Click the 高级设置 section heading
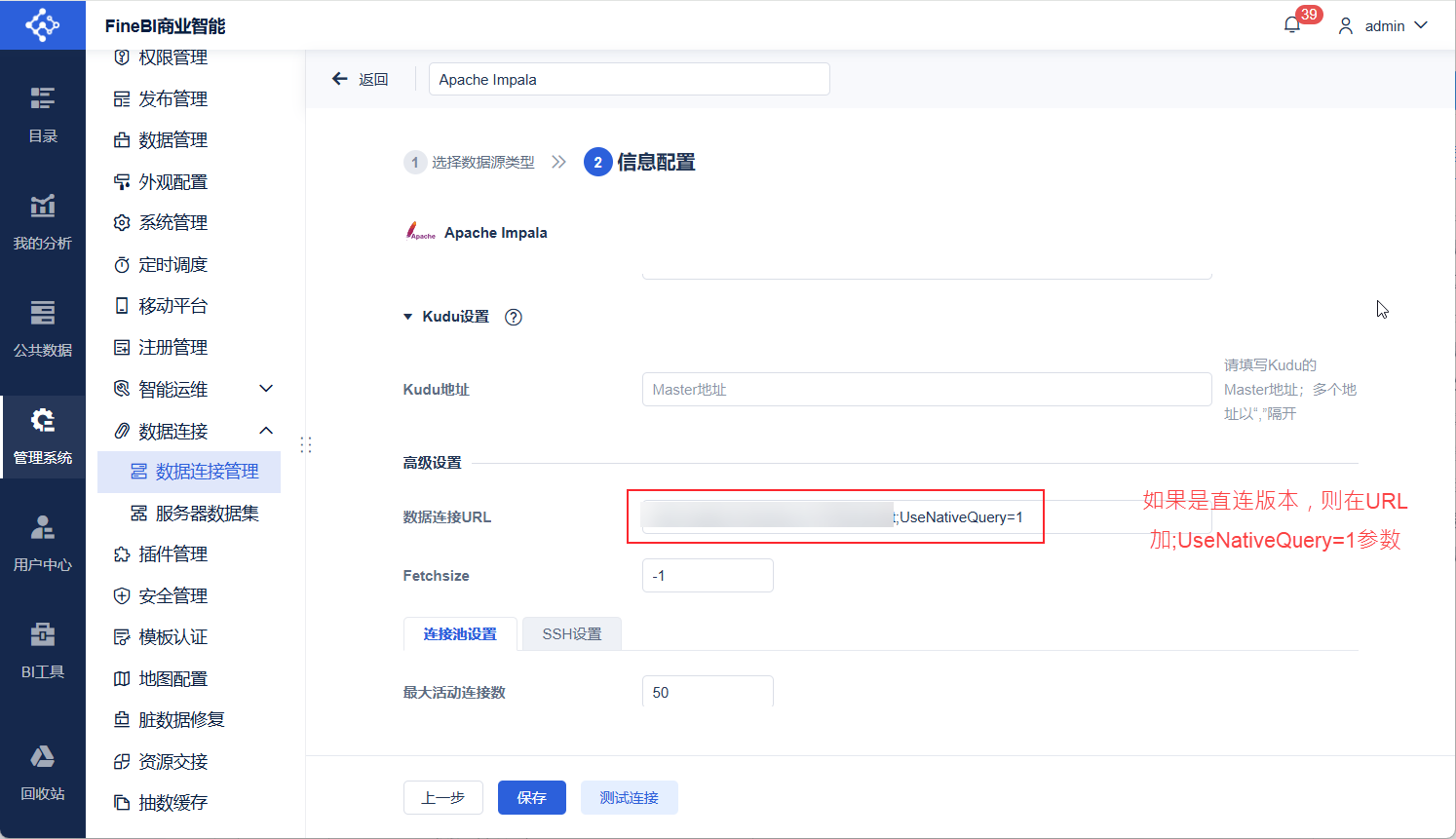The height and width of the screenshot is (839, 1456). (433, 463)
